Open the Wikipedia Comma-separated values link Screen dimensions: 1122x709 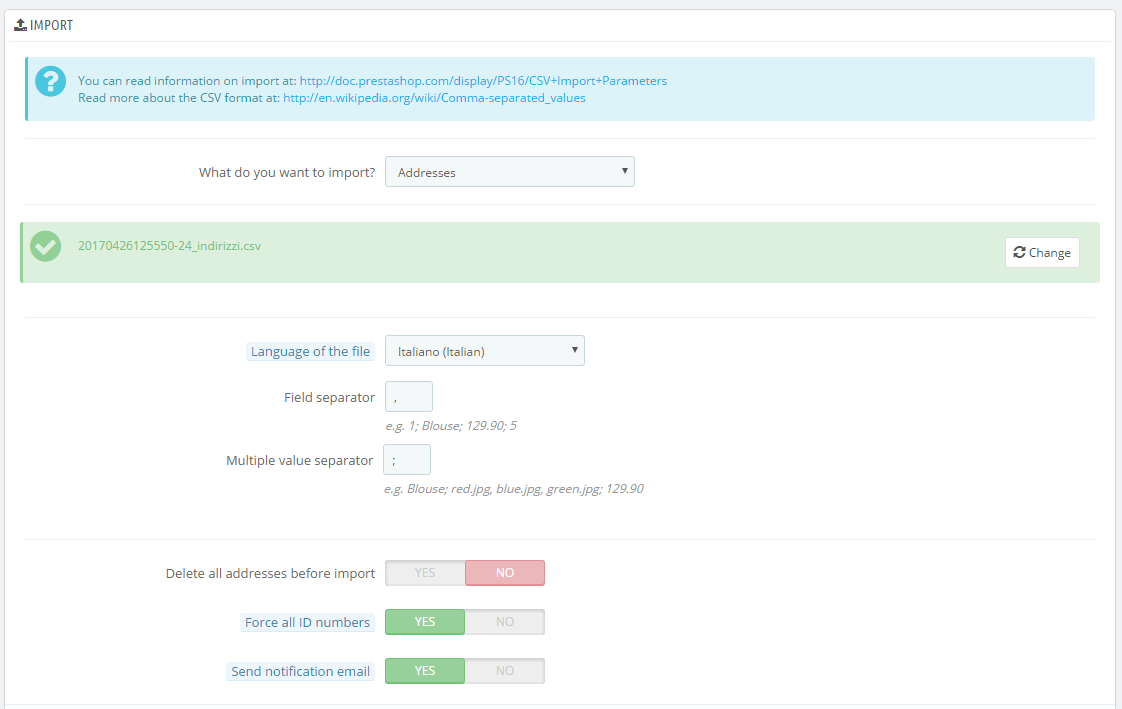434,98
